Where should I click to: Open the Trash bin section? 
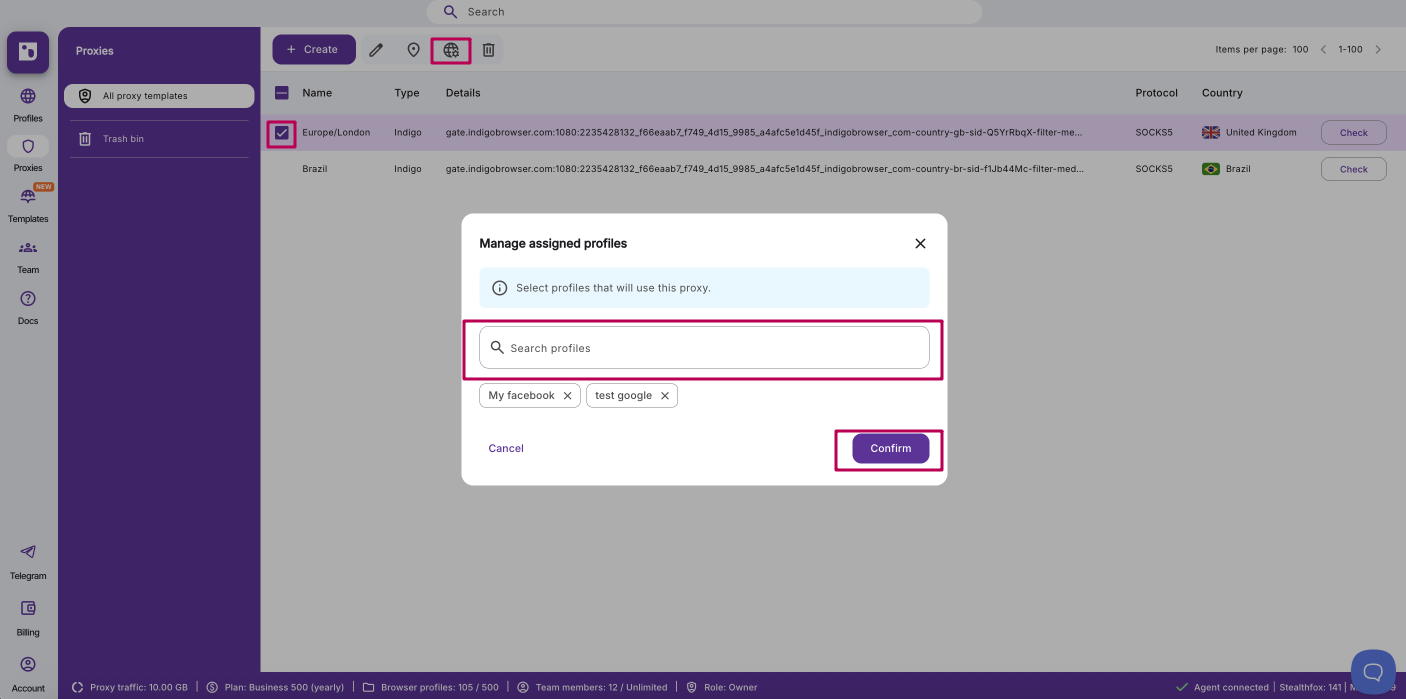[x=158, y=138]
